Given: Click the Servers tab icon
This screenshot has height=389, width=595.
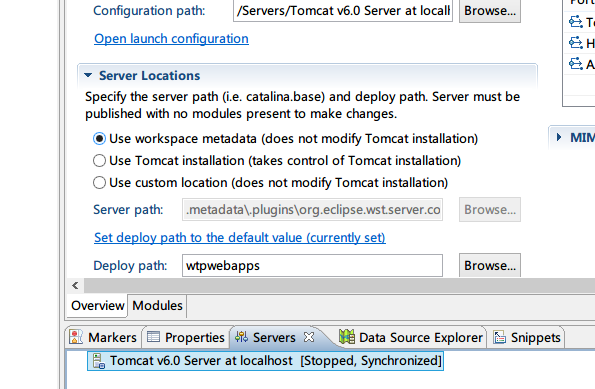Looking at the screenshot, I should [241, 337].
